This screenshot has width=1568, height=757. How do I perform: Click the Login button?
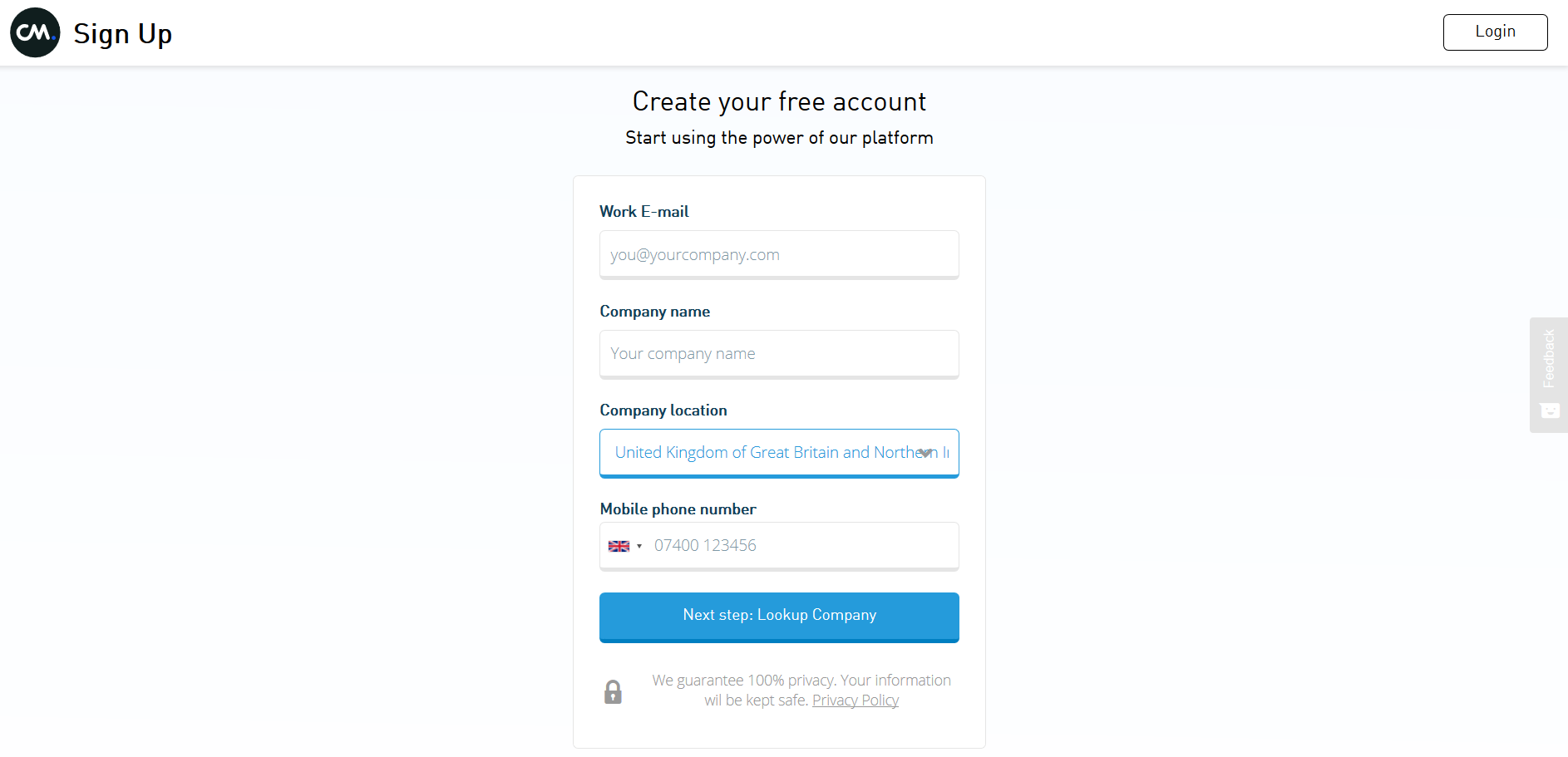(1495, 32)
